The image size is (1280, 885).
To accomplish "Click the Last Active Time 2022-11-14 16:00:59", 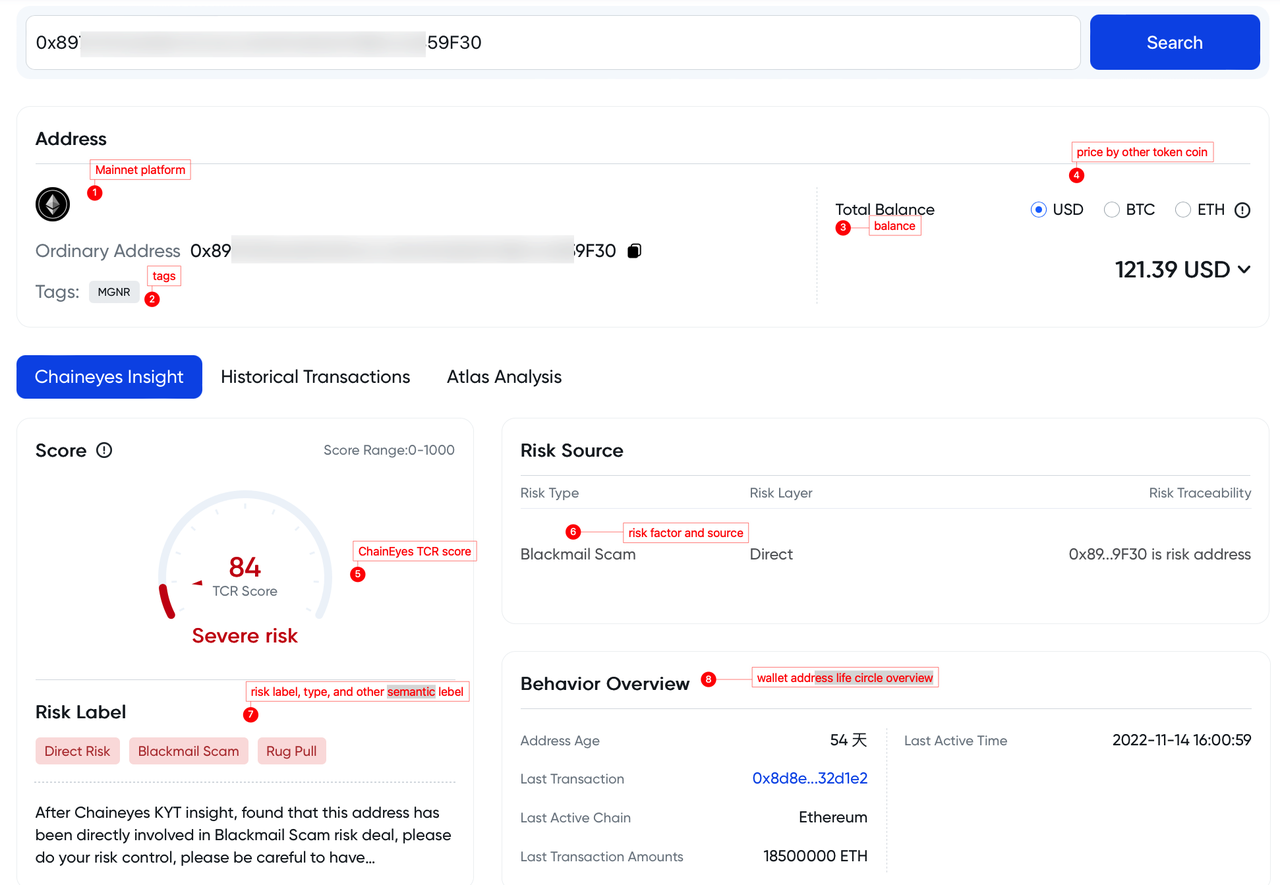I will 1182,741.
